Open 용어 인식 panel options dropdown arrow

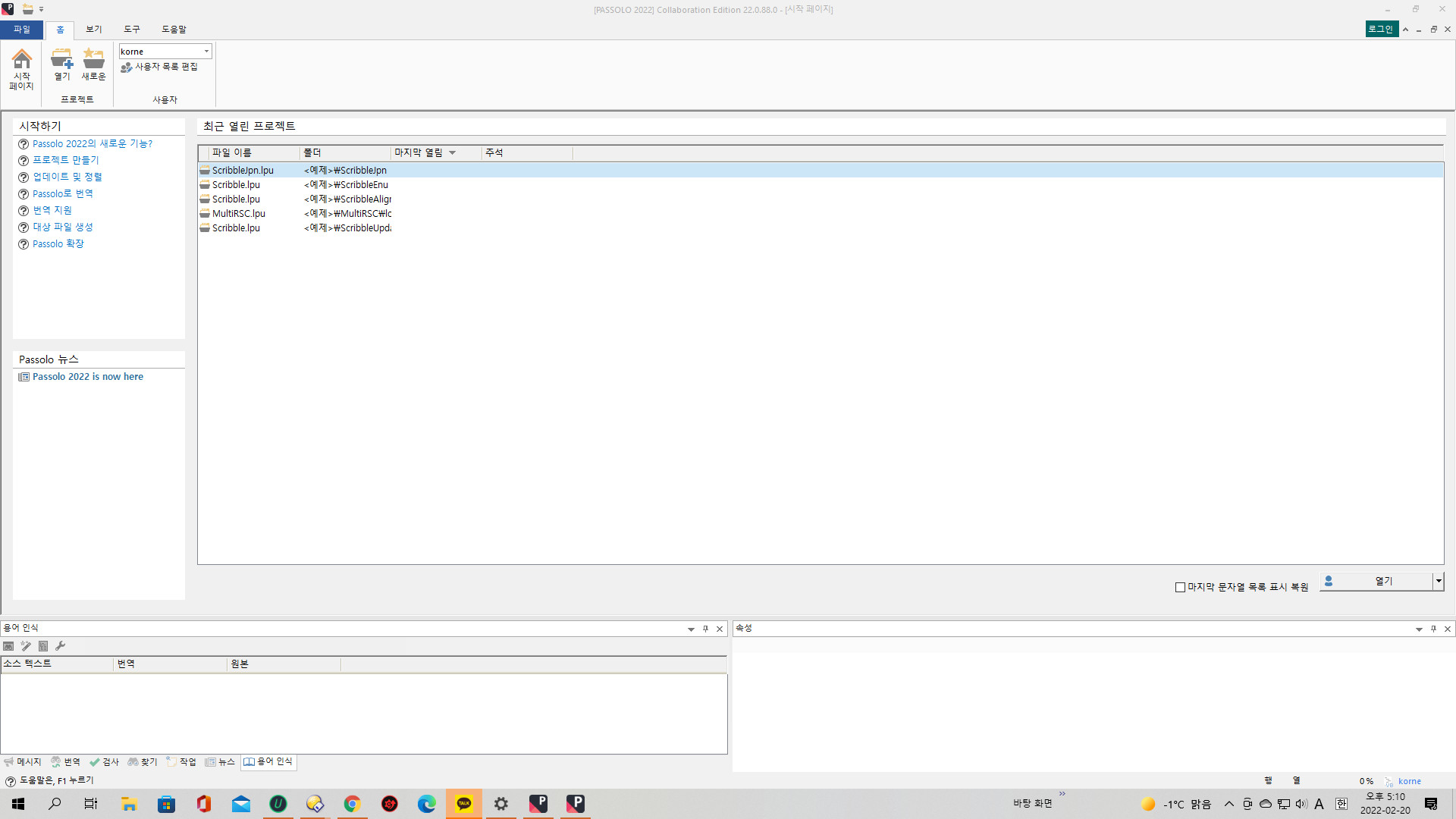691,629
